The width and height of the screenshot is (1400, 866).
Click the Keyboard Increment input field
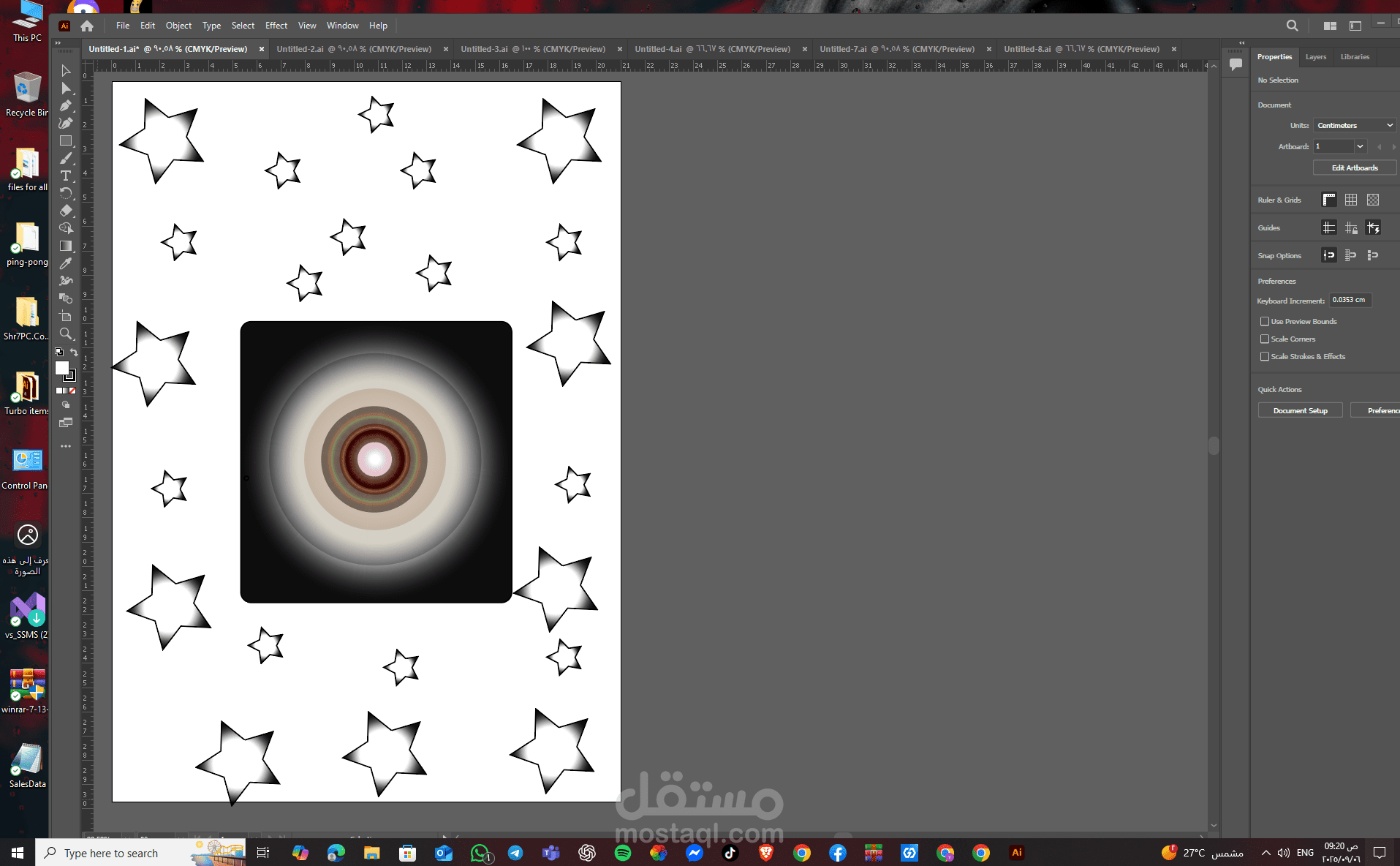coord(1350,300)
